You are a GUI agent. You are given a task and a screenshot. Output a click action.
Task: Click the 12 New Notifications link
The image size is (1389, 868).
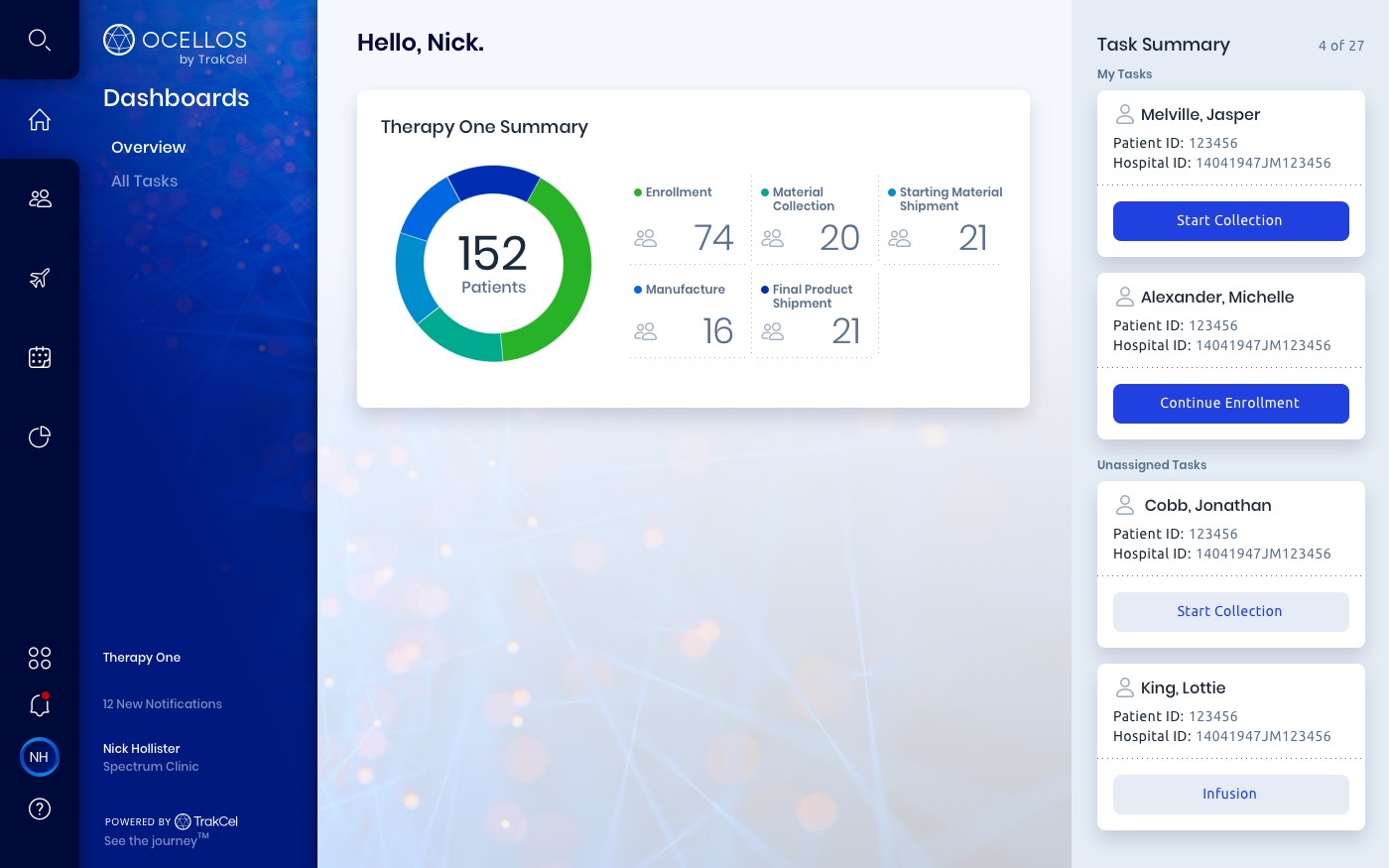pos(163,704)
